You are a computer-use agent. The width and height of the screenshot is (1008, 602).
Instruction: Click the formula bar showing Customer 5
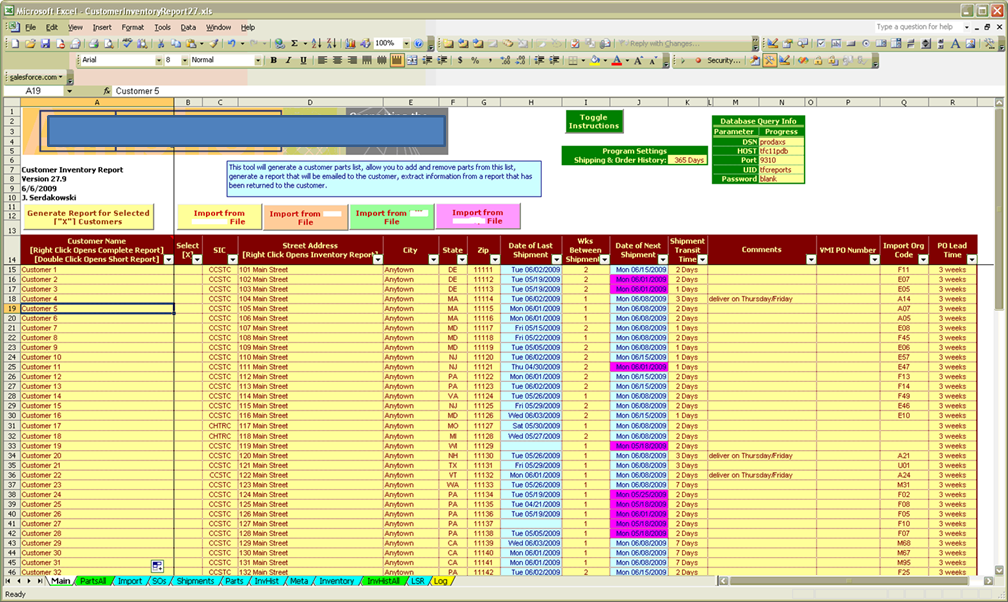pyautogui.click(x=553, y=91)
